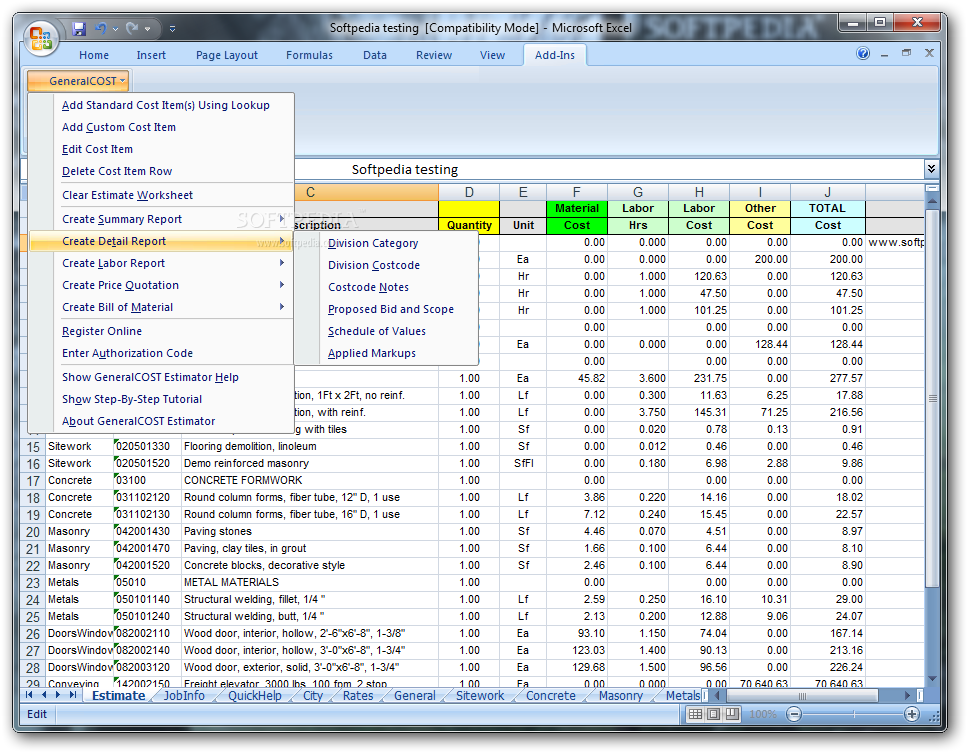
Task: Select Schedule of Values submenu item
Action: point(377,331)
